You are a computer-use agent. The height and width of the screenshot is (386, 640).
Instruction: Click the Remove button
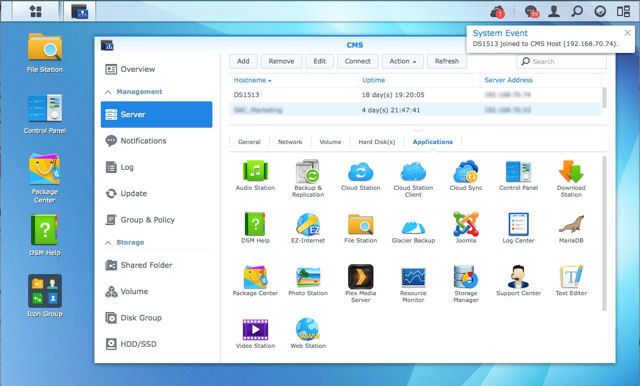pos(281,61)
